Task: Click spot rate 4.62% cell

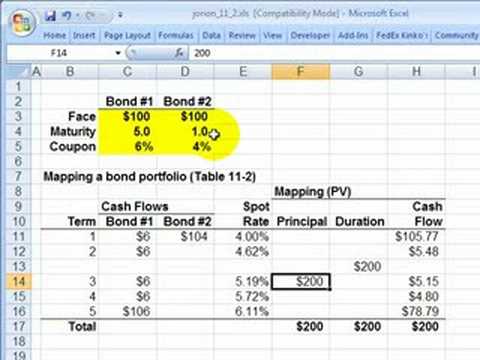Action: [243, 251]
